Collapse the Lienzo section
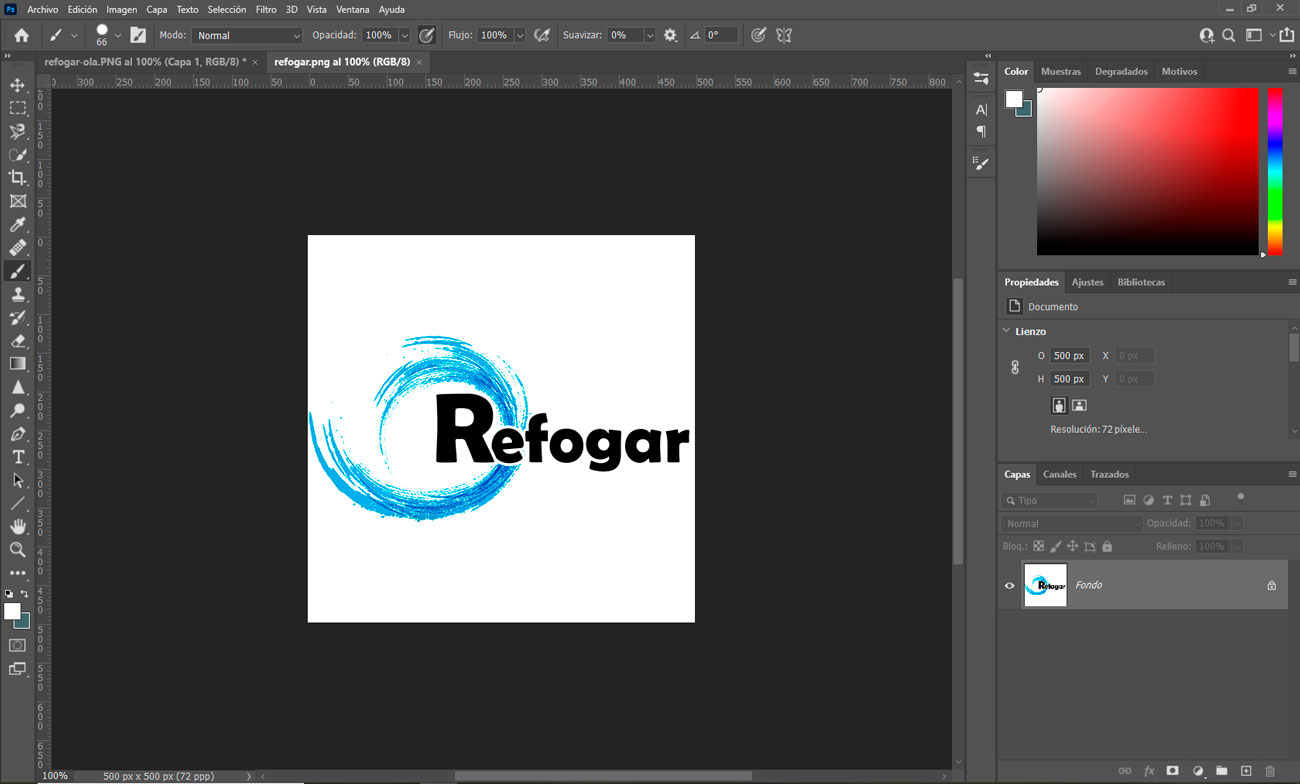1300x784 pixels. [1007, 331]
